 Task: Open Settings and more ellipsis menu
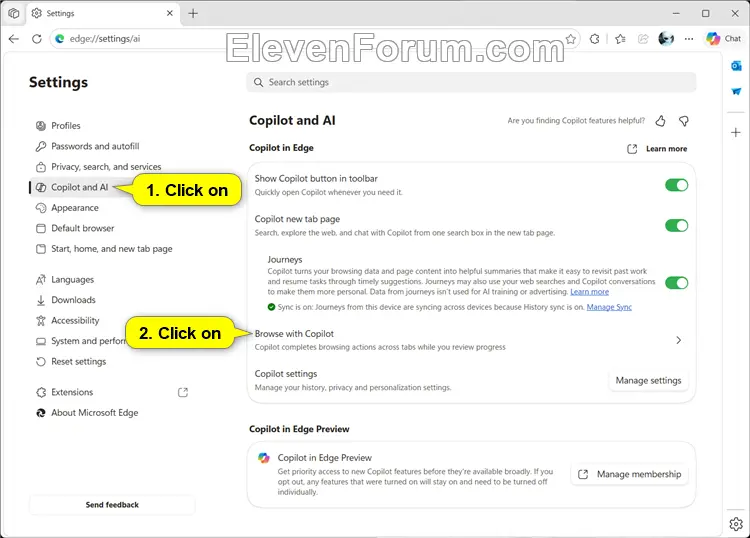(x=689, y=39)
